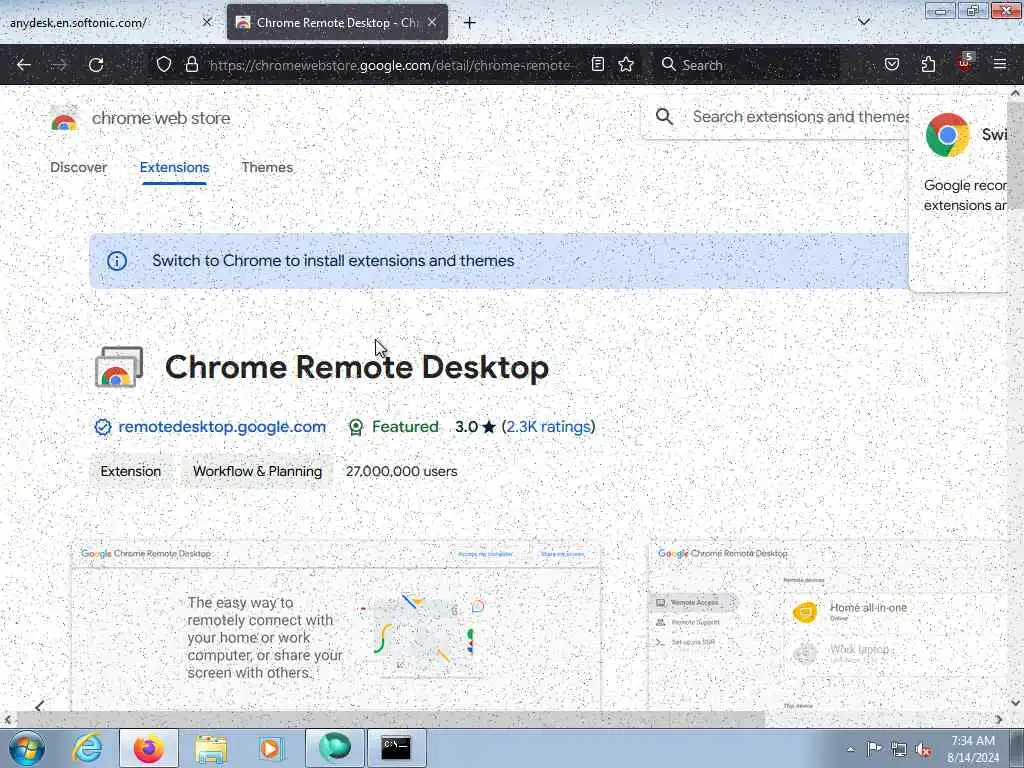Open the Firefox hamburger menu
1024x768 pixels.
(1000, 64)
